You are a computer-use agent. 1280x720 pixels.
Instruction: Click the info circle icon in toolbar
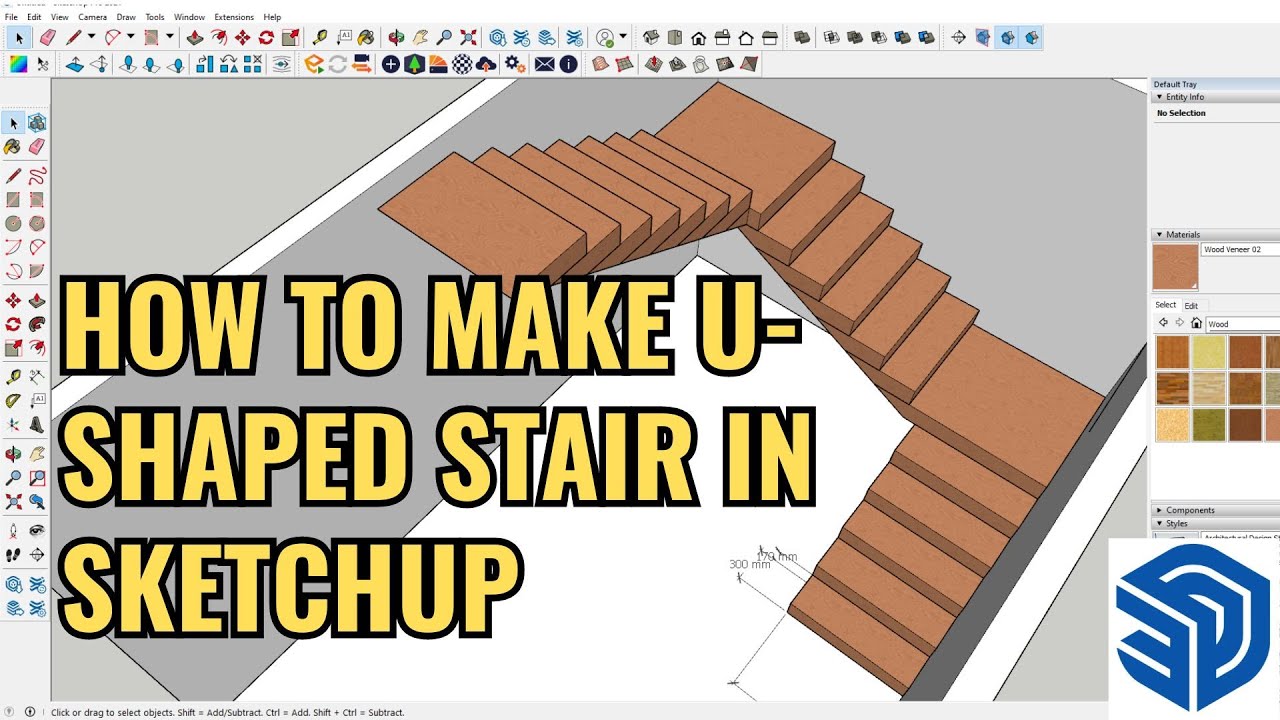568,64
